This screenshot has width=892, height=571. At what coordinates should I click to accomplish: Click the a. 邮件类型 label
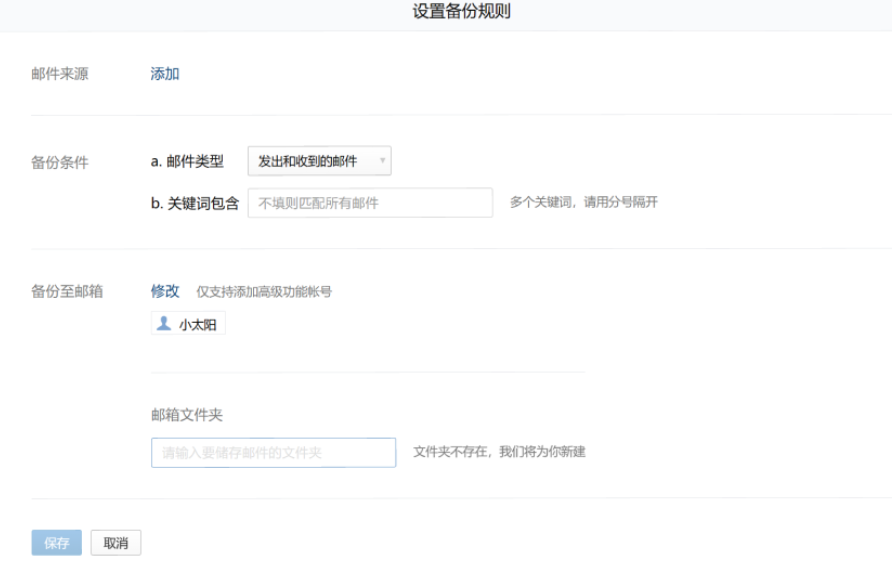[x=187, y=161]
